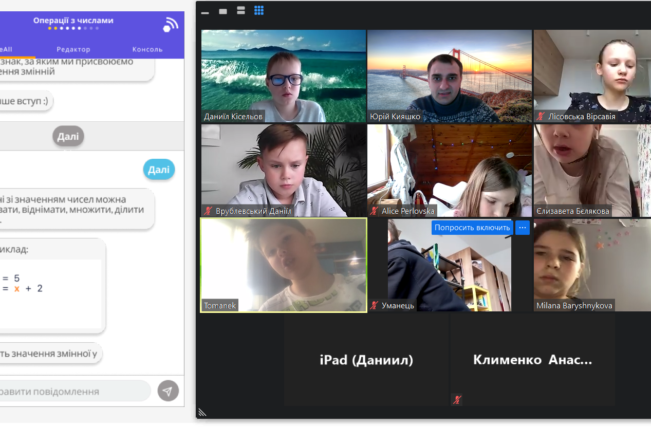
Task: Click the Операції з числами title
Action: coord(73,20)
